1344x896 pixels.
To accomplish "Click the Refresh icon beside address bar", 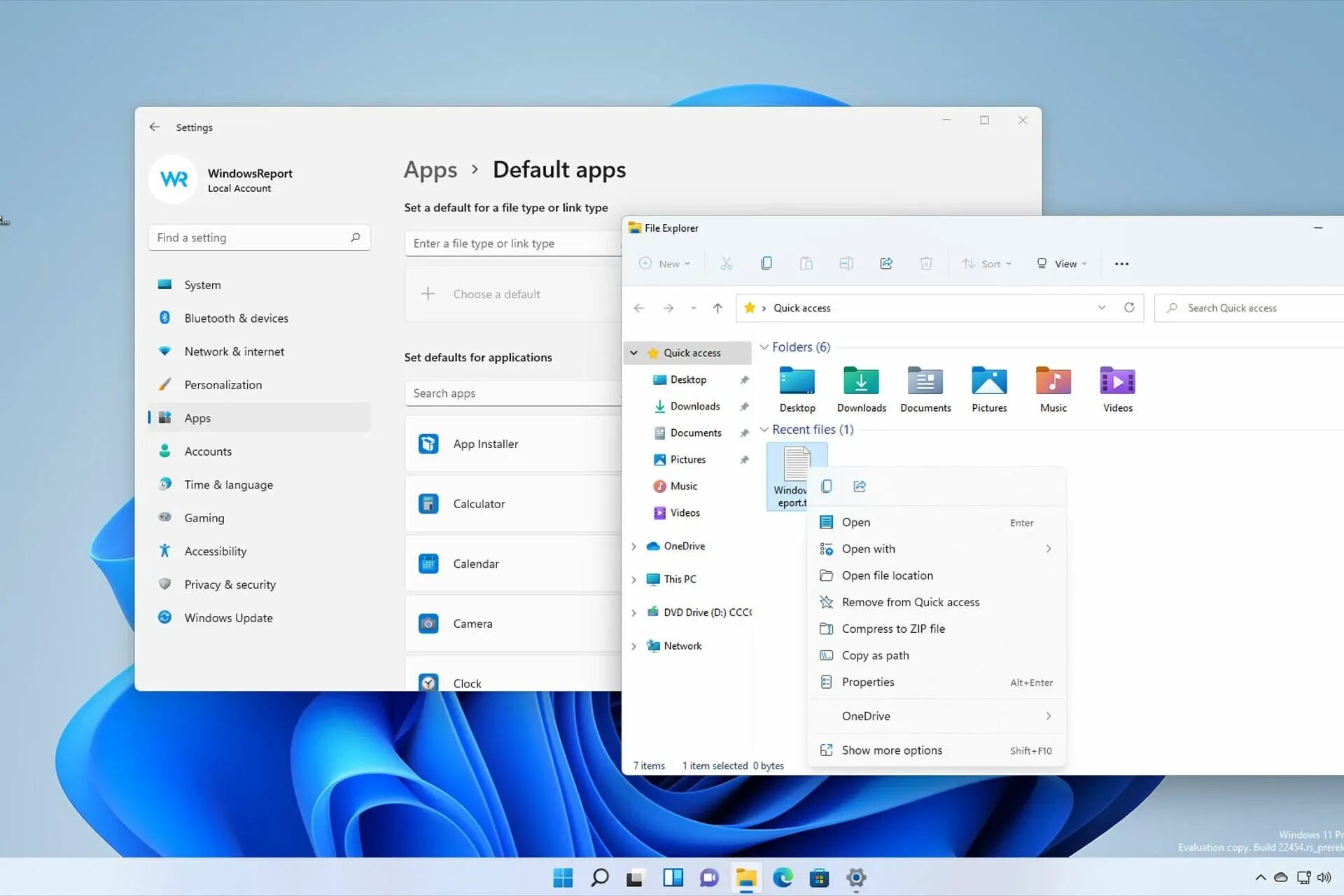I will pyautogui.click(x=1129, y=308).
